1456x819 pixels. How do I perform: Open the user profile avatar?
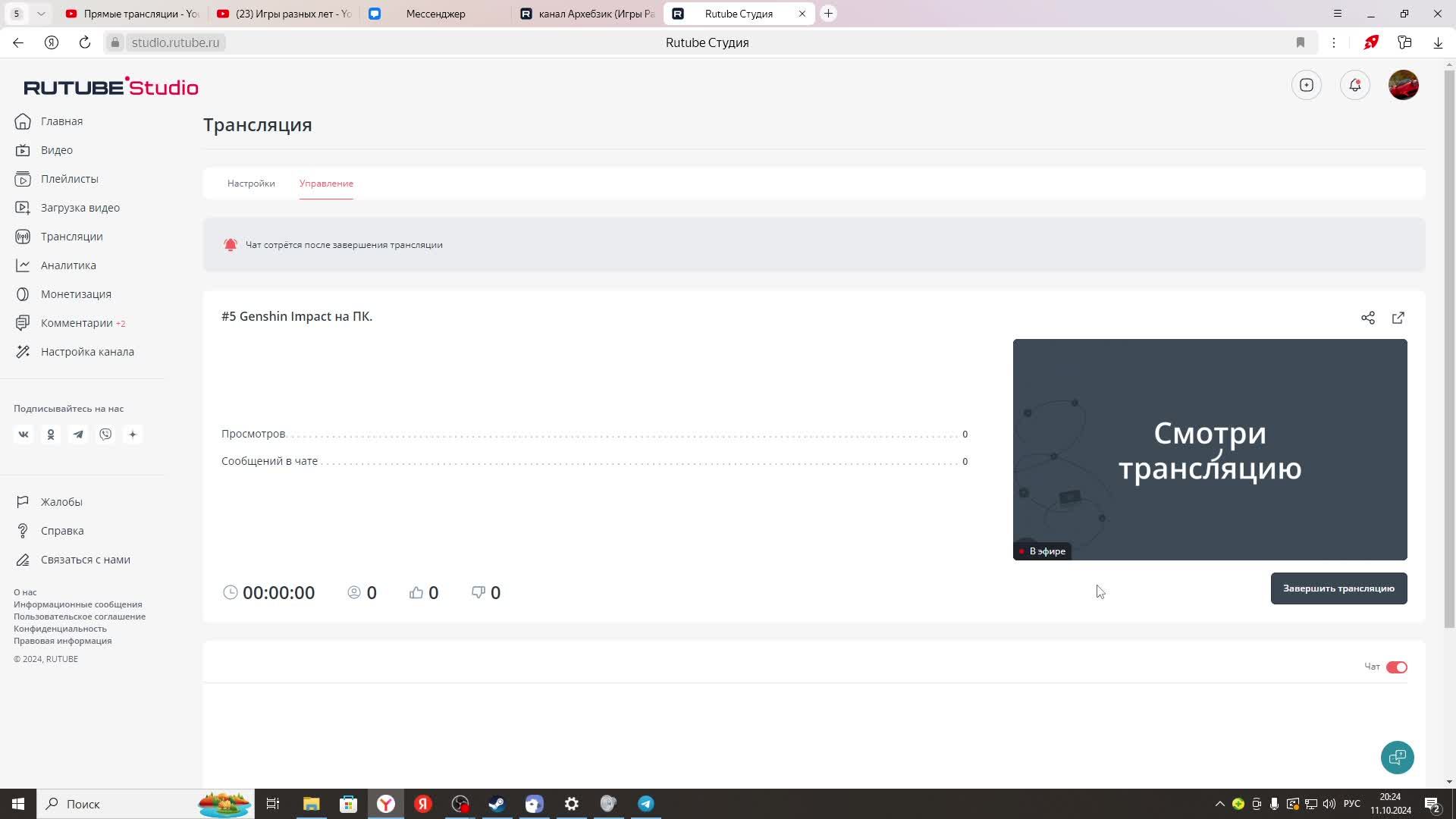coord(1403,85)
